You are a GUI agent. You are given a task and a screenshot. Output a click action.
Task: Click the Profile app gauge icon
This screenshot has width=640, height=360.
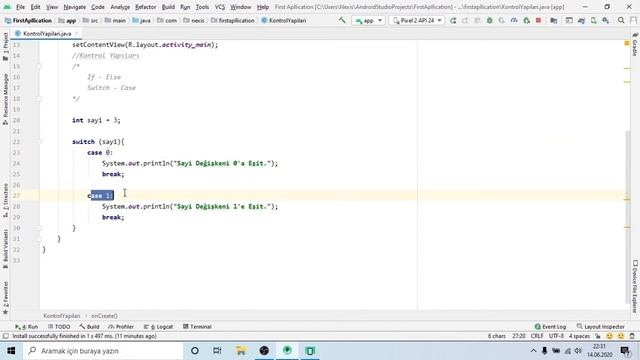tap(514, 20)
